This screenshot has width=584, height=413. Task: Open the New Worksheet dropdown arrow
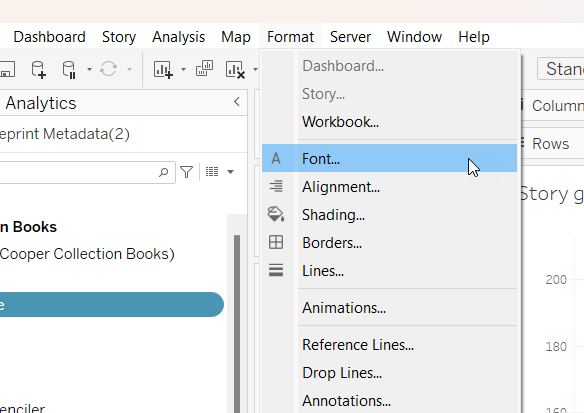[183, 69]
